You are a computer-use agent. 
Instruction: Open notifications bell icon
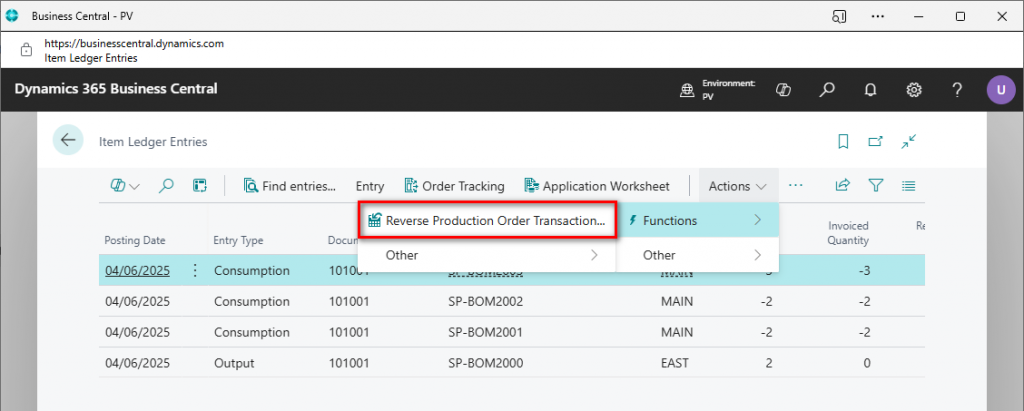pos(870,90)
